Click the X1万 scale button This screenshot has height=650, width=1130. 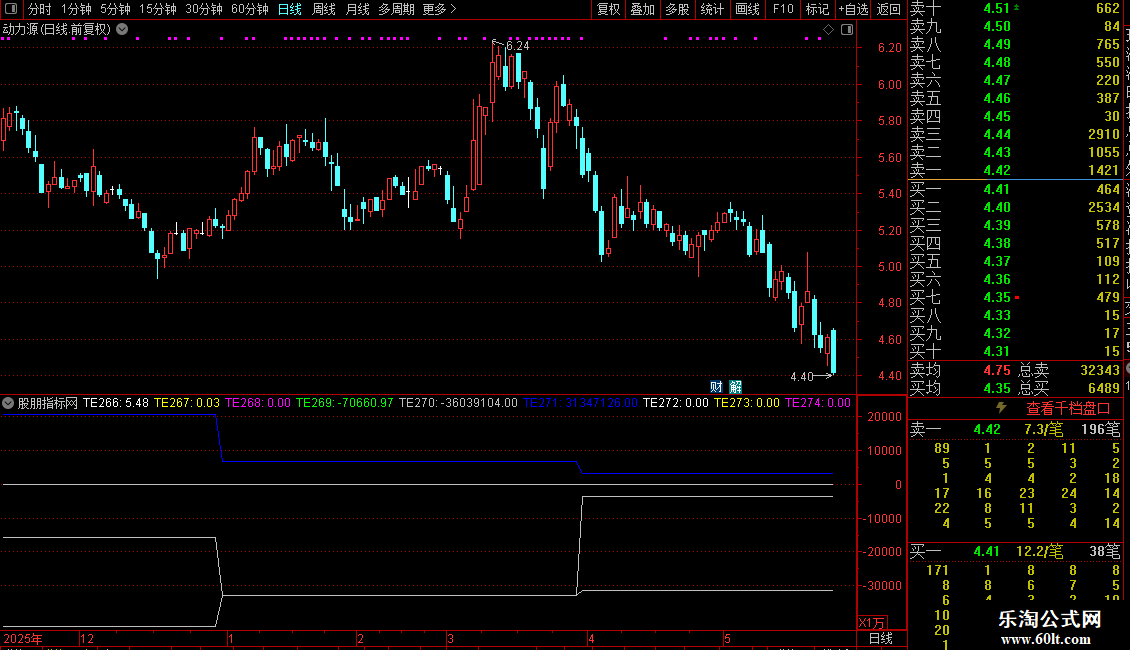[872, 623]
